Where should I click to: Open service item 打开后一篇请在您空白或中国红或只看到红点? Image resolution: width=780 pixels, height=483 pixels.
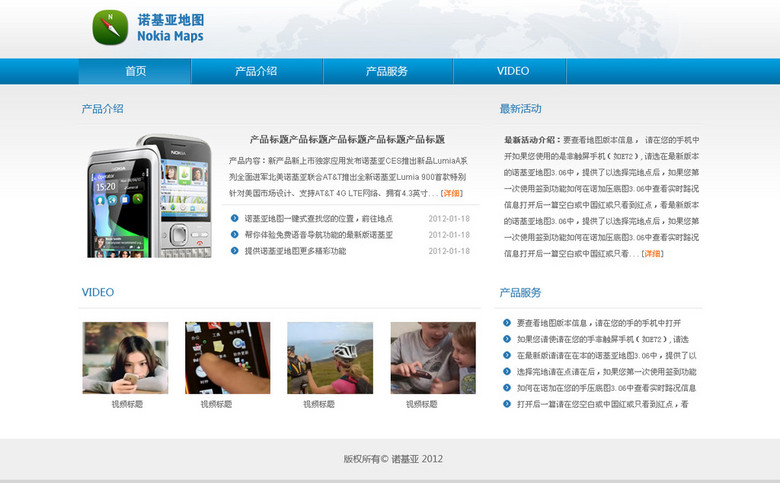pyautogui.click(x=602, y=404)
